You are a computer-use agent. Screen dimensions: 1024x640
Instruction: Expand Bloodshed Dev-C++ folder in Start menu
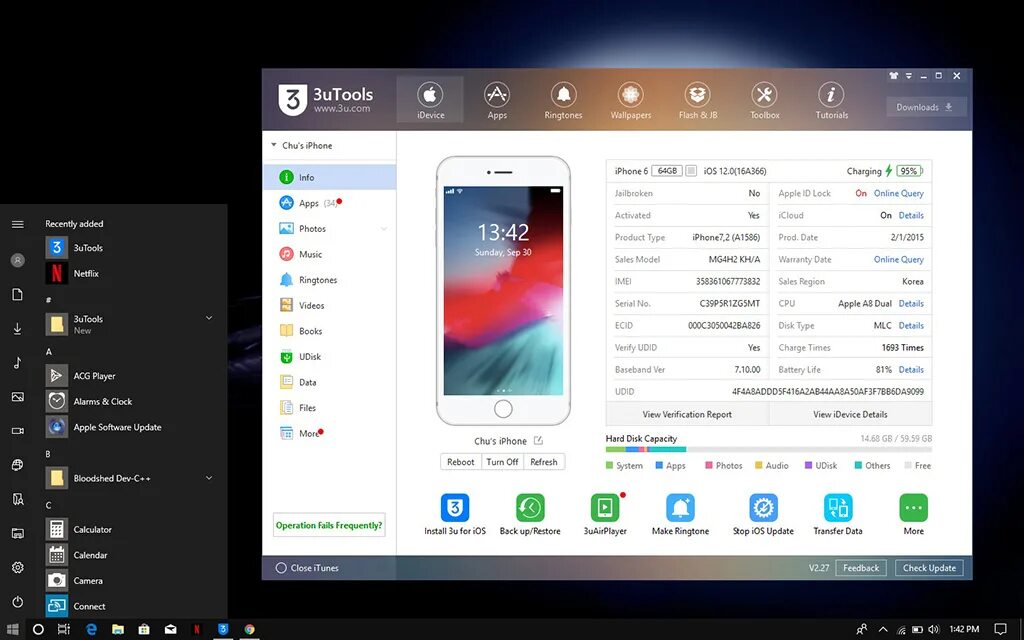(x=209, y=478)
